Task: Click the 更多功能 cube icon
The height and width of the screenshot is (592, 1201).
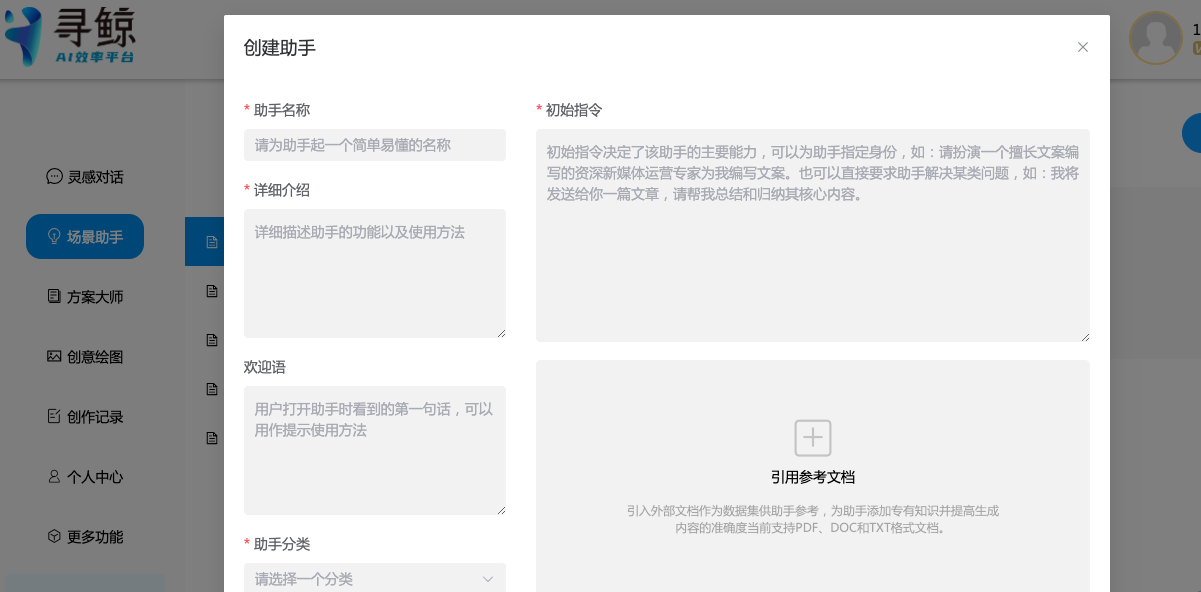Action: (x=54, y=537)
